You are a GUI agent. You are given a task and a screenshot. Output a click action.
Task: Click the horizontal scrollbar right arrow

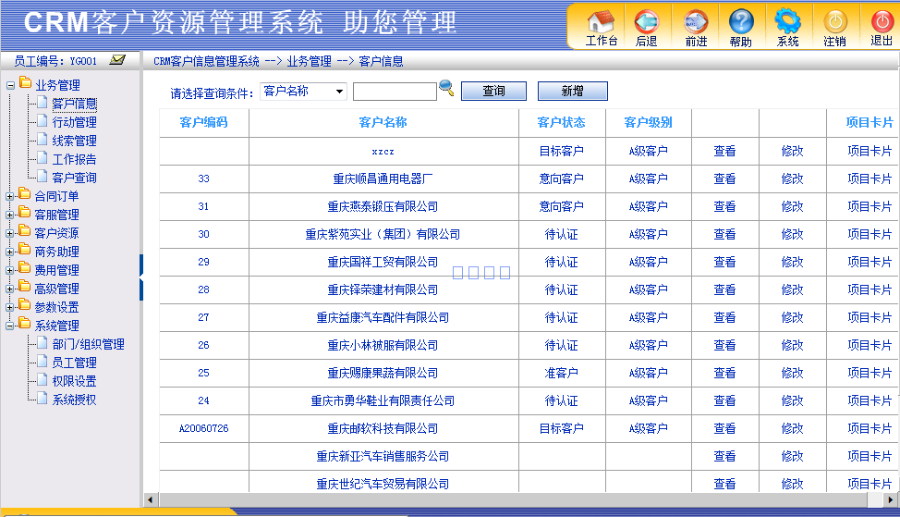[890, 500]
